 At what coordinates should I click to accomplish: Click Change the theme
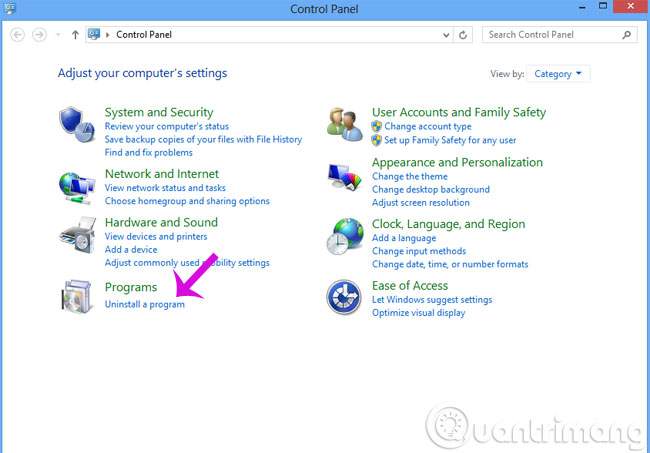[x=410, y=177]
